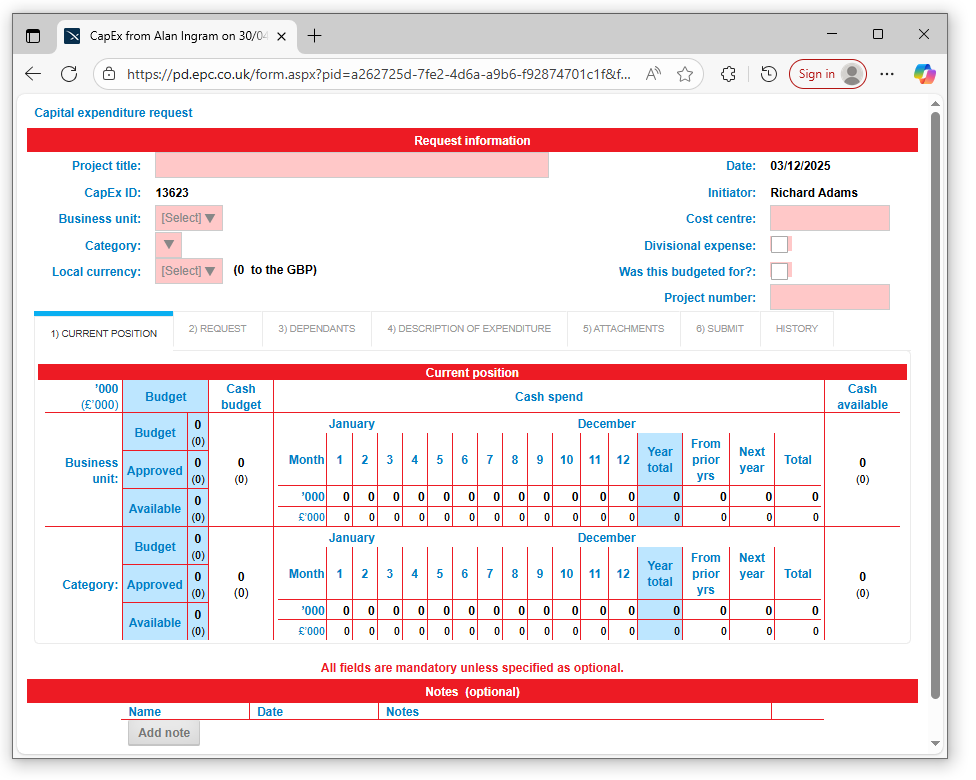Open the Extensions puzzle icon
Screen dimensions: 976x780
tap(728, 74)
